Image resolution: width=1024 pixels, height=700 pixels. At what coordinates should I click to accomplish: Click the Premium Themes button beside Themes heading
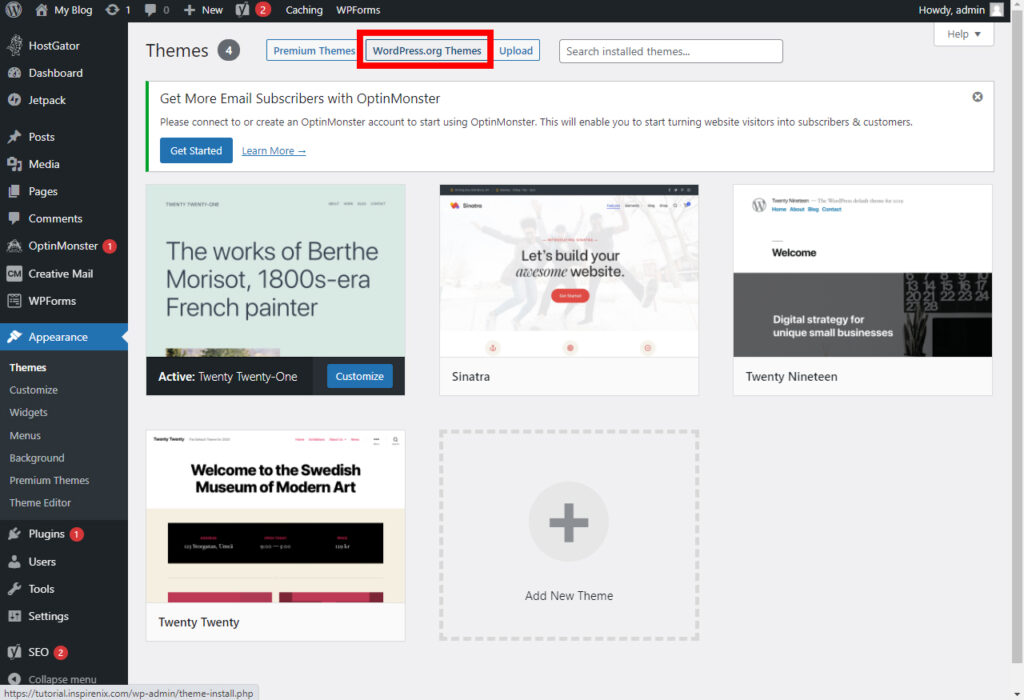pos(312,50)
